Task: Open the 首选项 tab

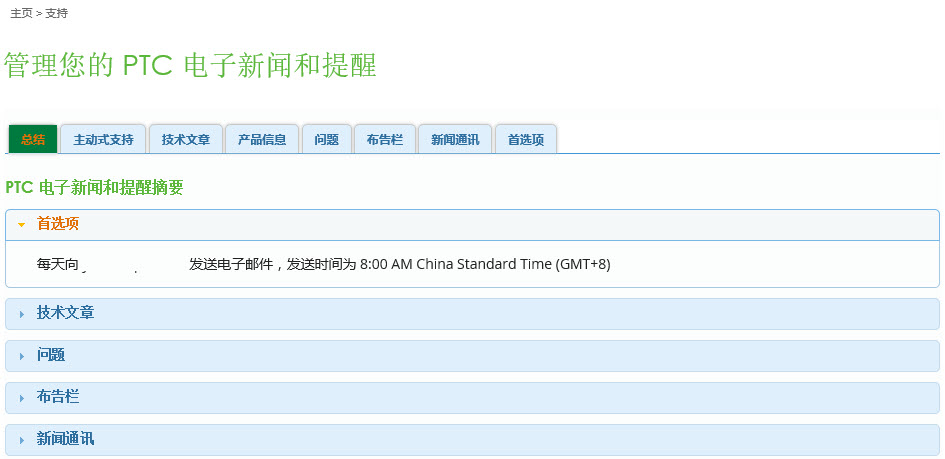Action: [526, 140]
